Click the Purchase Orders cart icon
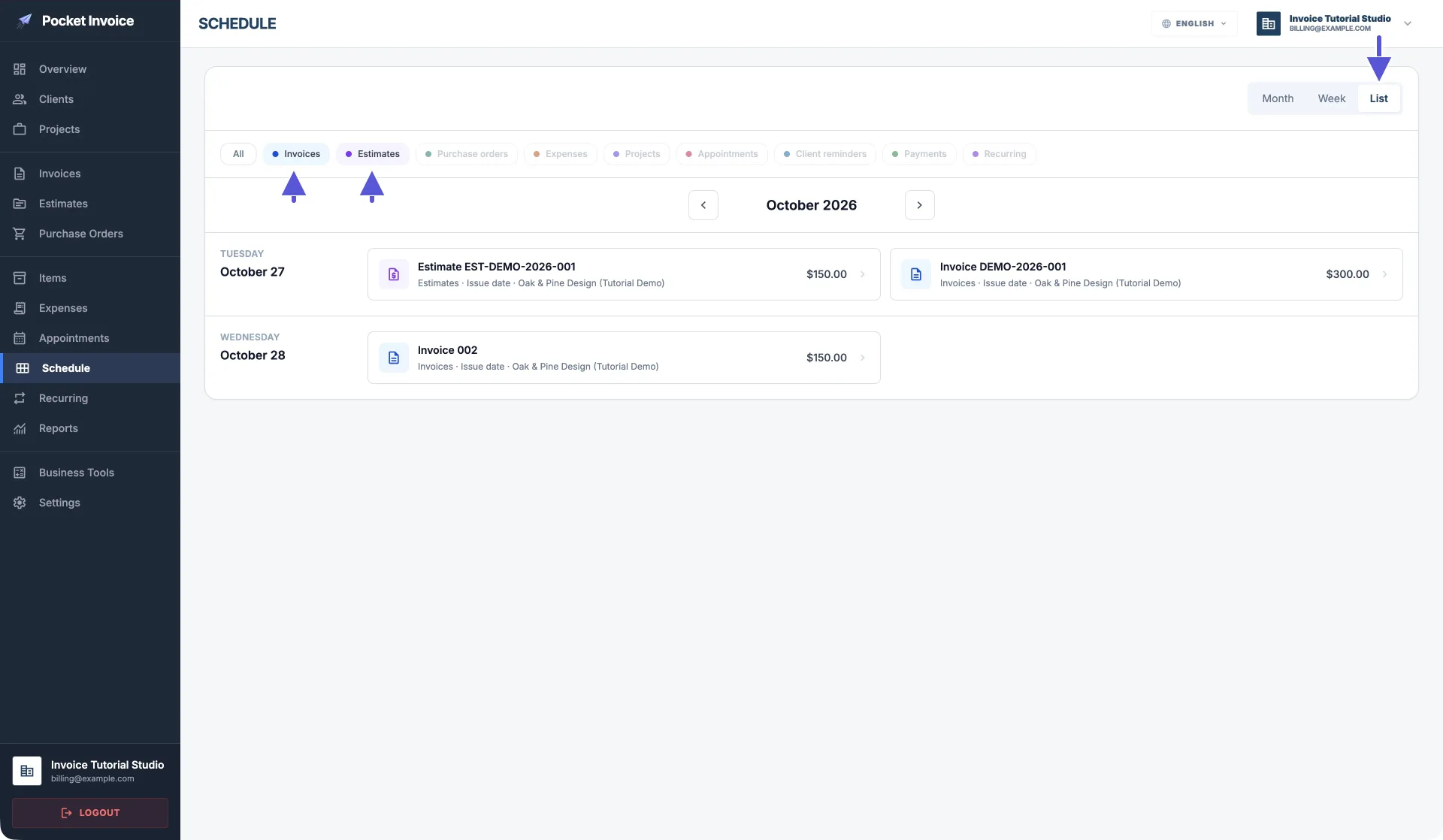 tap(20, 234)
